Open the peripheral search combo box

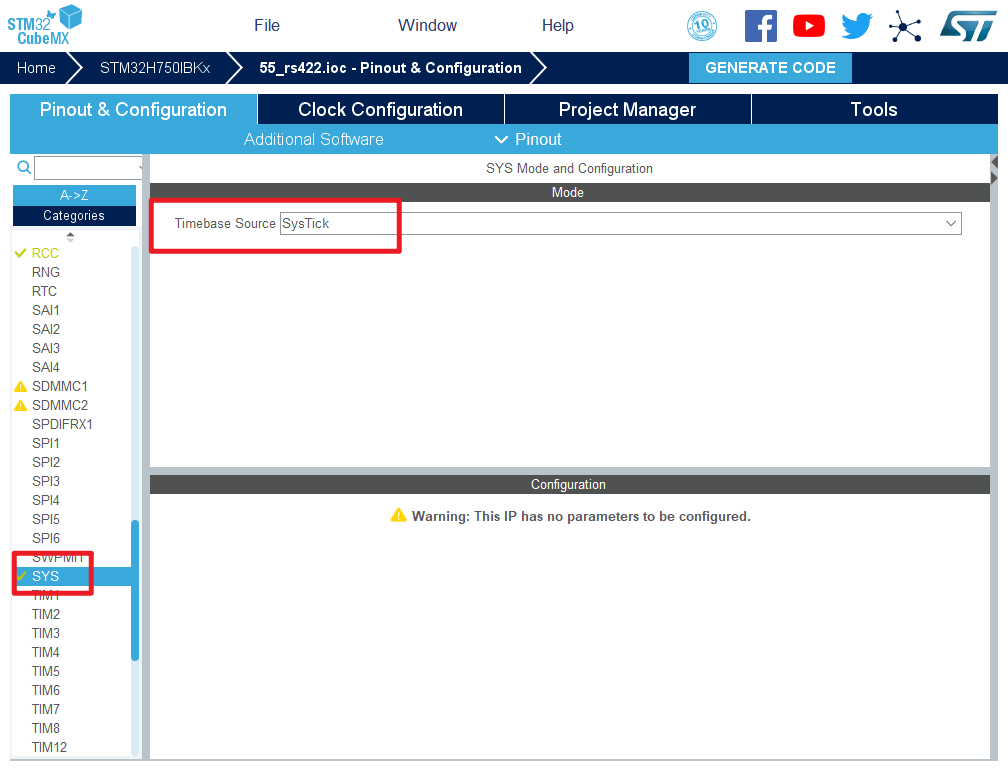[88, 168]
